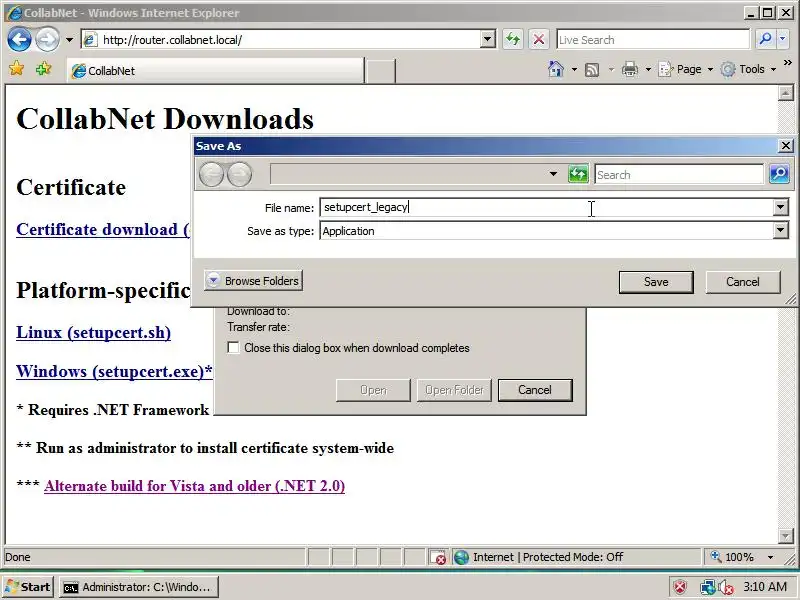Open the Certificate download link
The image size is (800, 600).
tap(103, 230)
